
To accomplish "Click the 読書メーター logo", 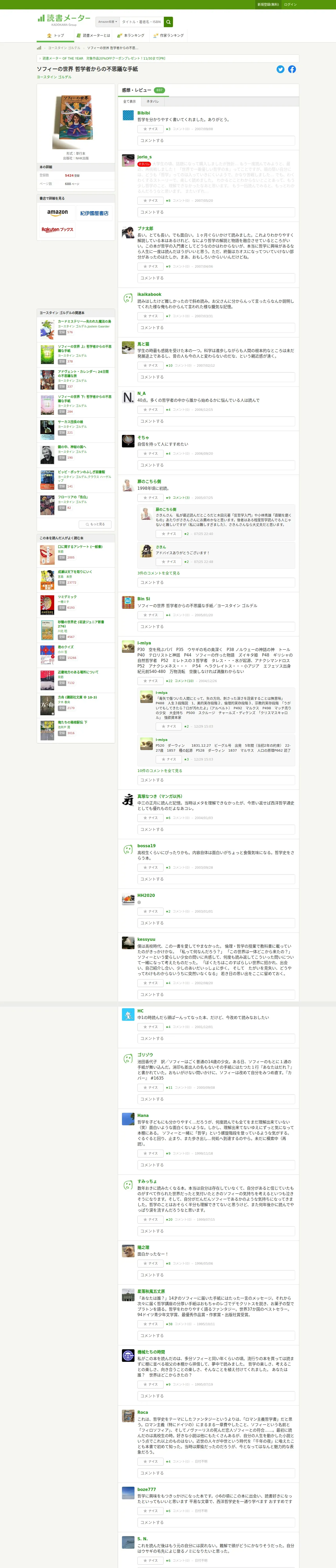I will tap(64, 20).
